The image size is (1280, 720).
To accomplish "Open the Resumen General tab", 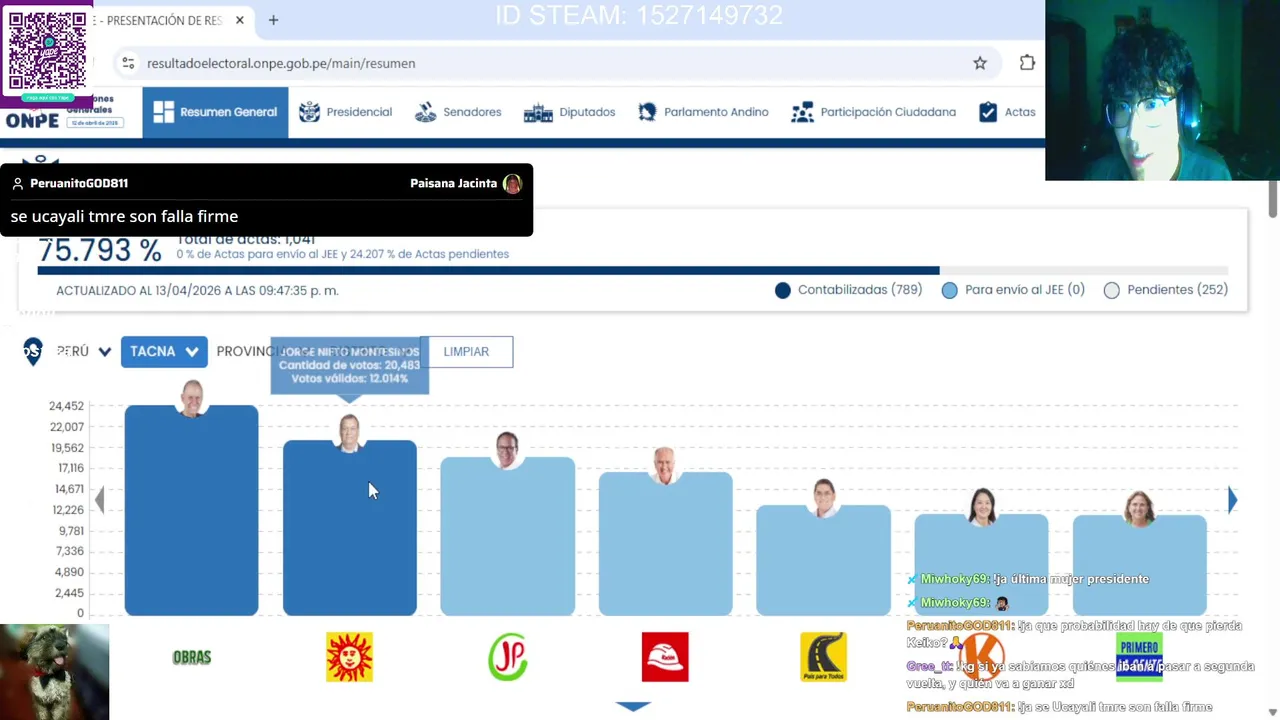I will 215,112.
